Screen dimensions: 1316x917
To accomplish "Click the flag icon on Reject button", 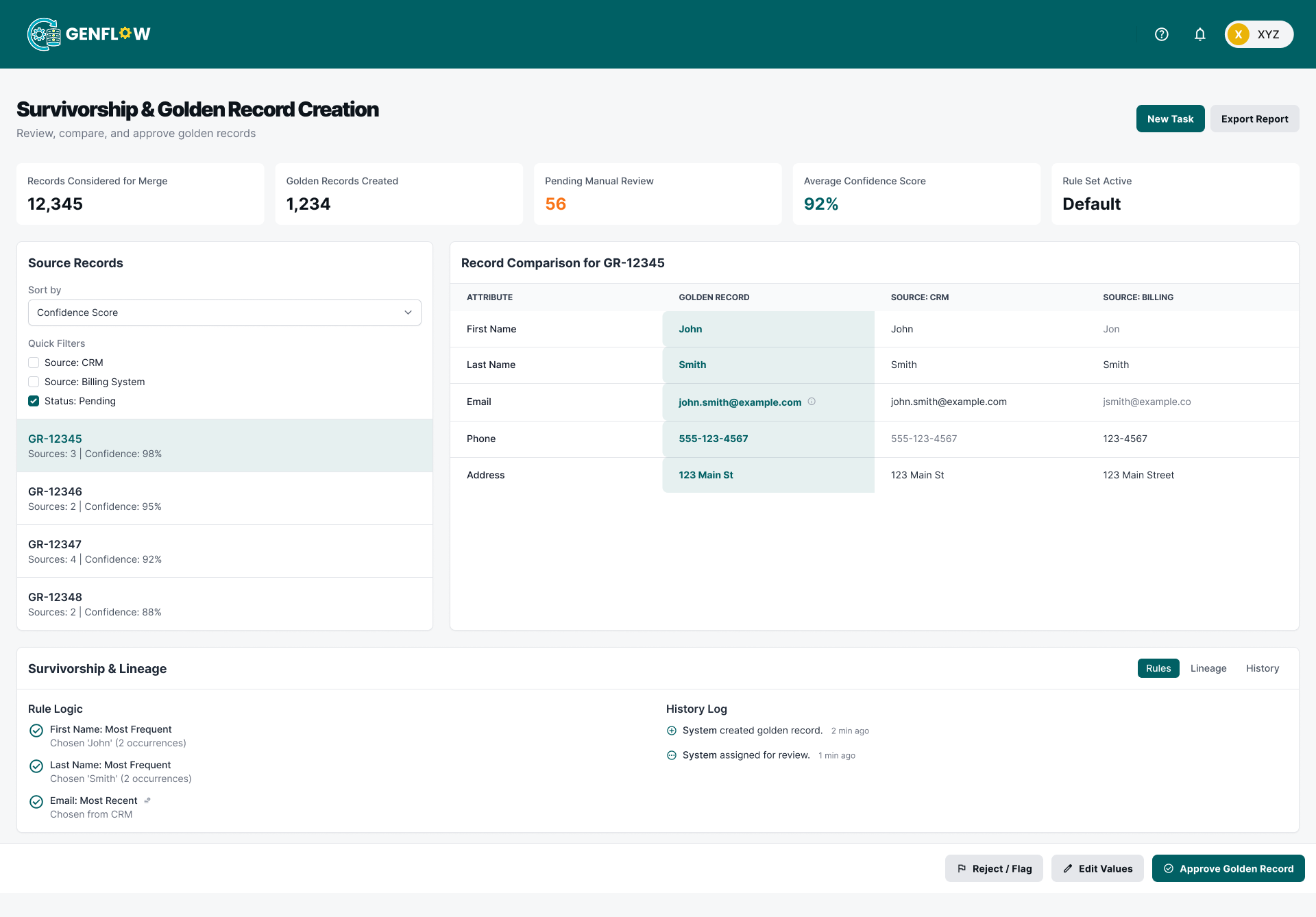I will 962,868.
